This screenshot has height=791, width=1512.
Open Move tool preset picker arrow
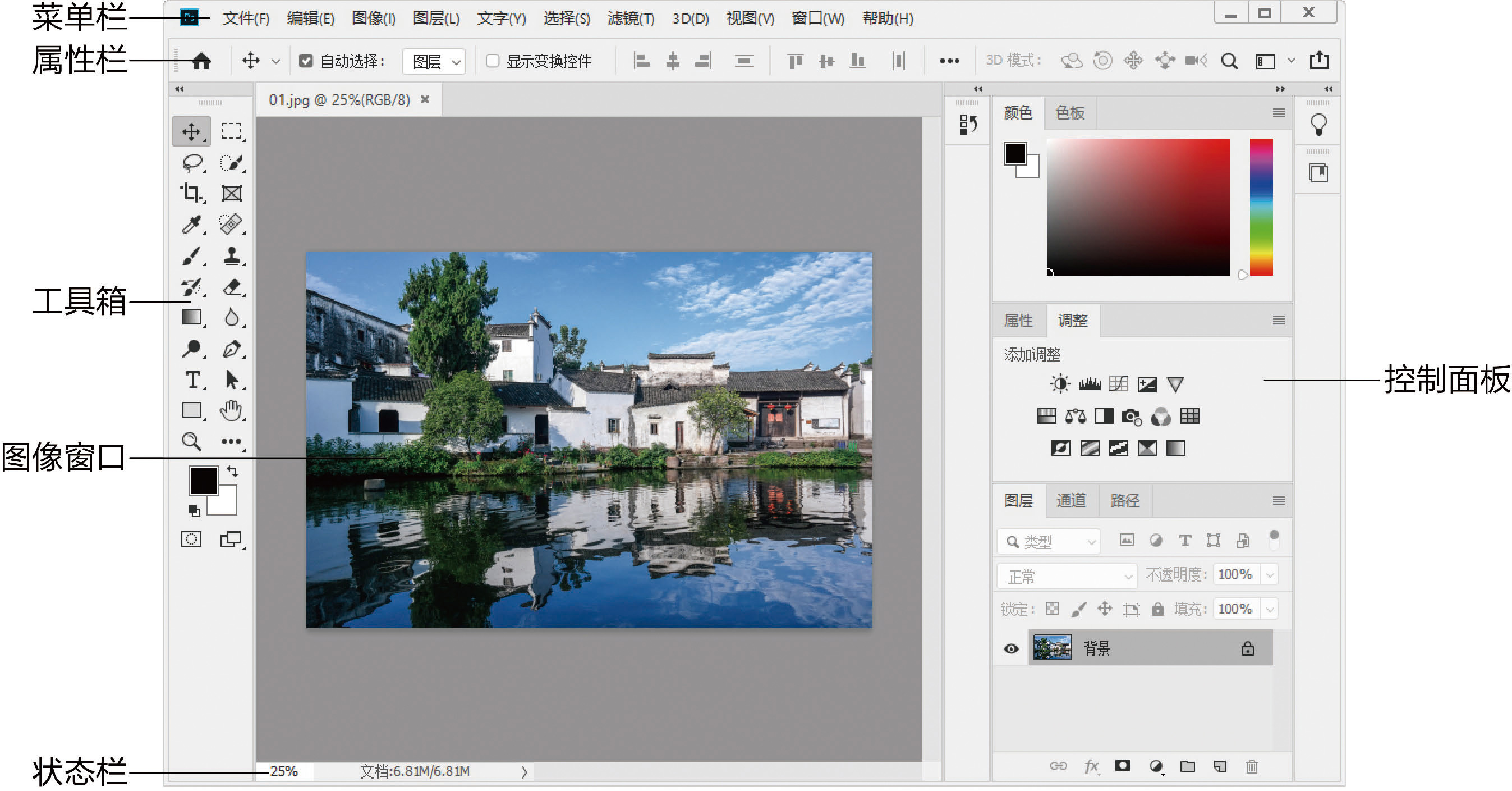275,61
